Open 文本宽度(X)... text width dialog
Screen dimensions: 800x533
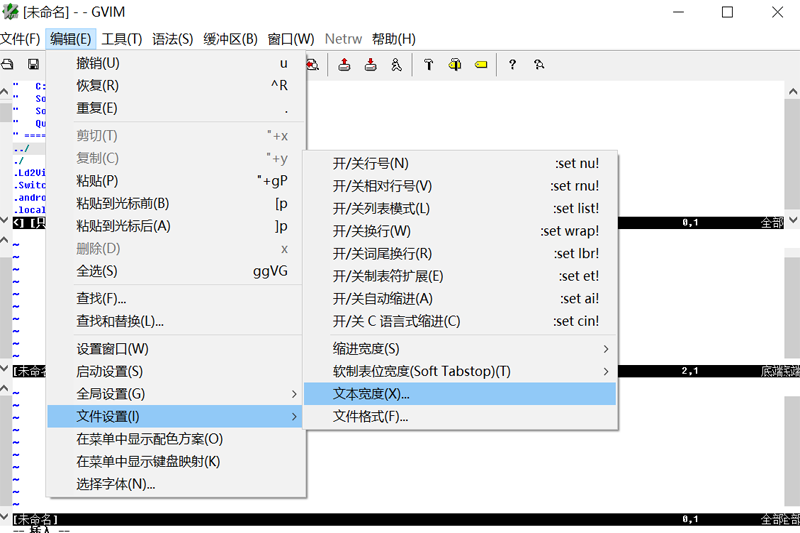461,394
